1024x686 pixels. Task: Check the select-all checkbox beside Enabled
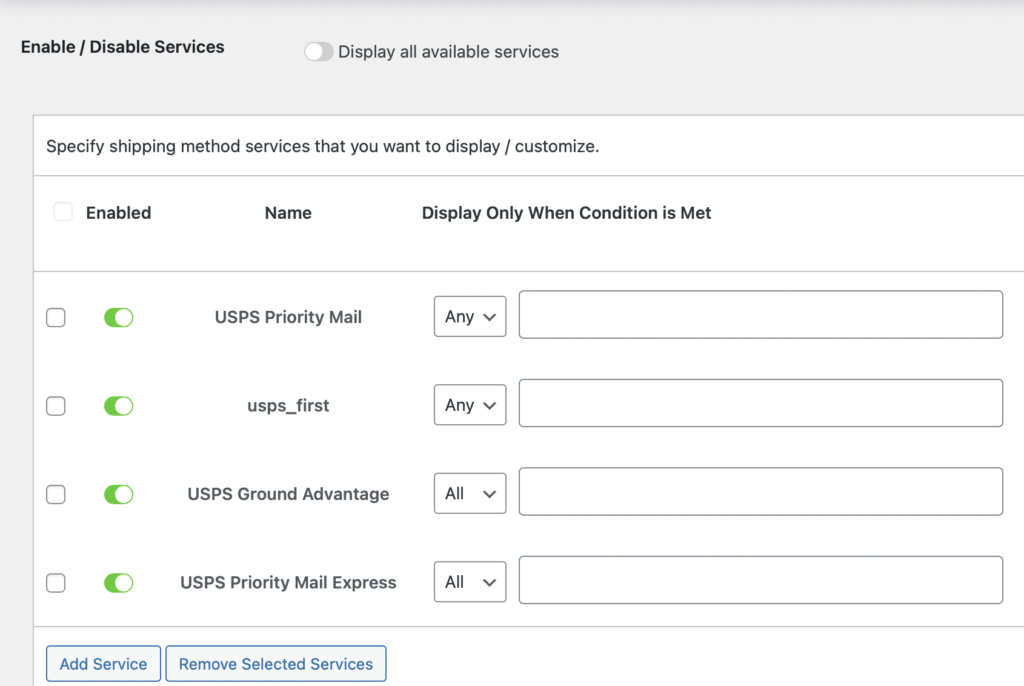pos(63,212)
